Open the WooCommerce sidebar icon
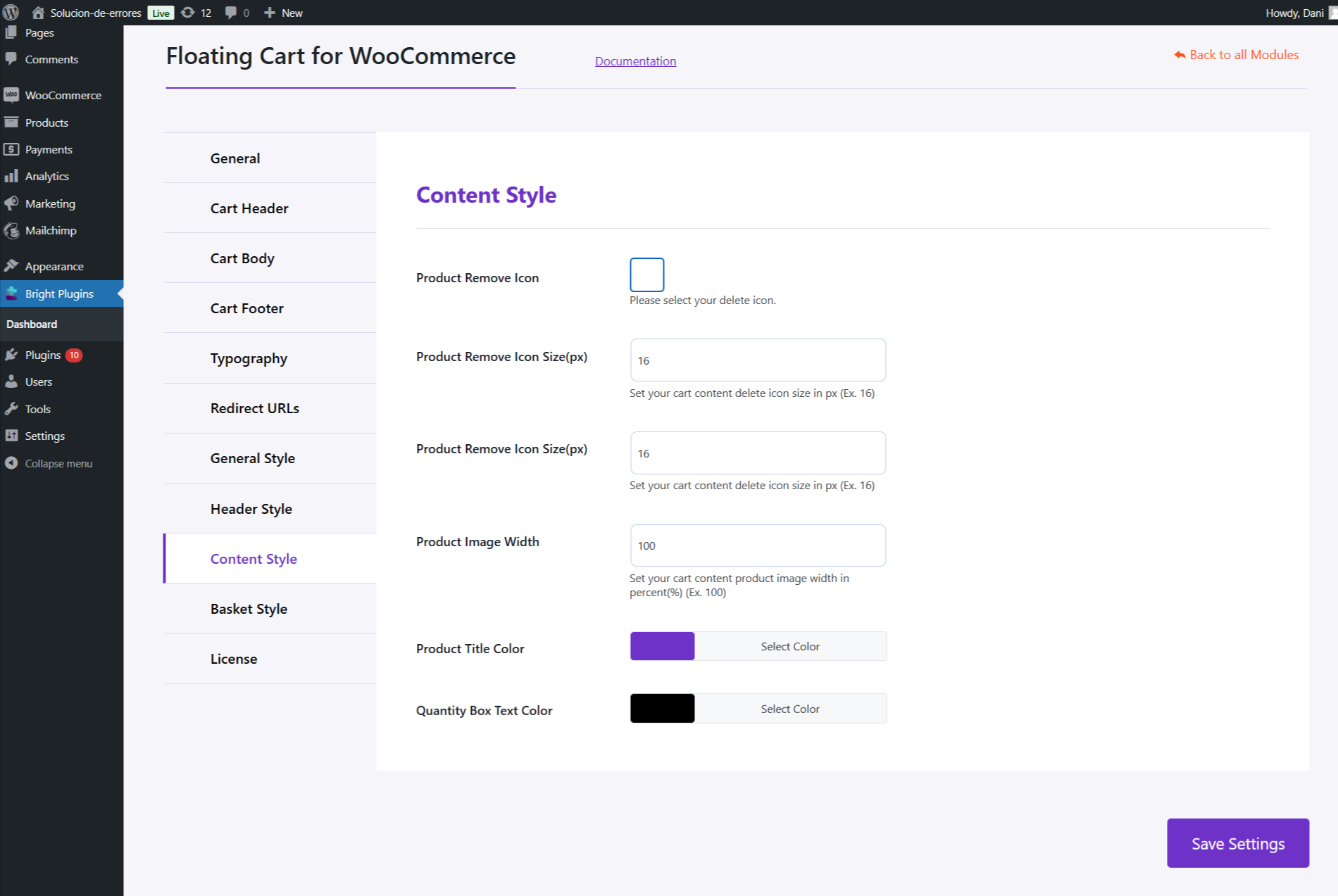The image size is (1338, 896). click(x=12, y=94)
